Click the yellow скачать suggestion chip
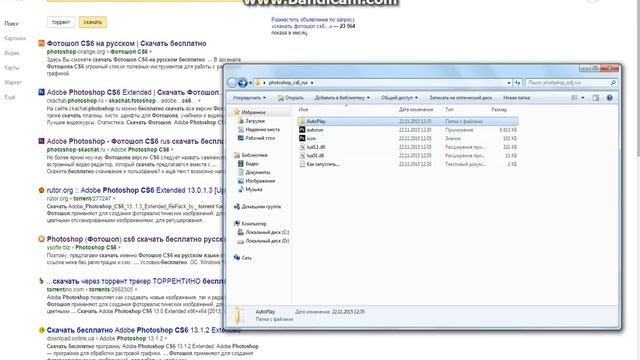Screen dimensions: 640x360 click(x=93, y=22)
